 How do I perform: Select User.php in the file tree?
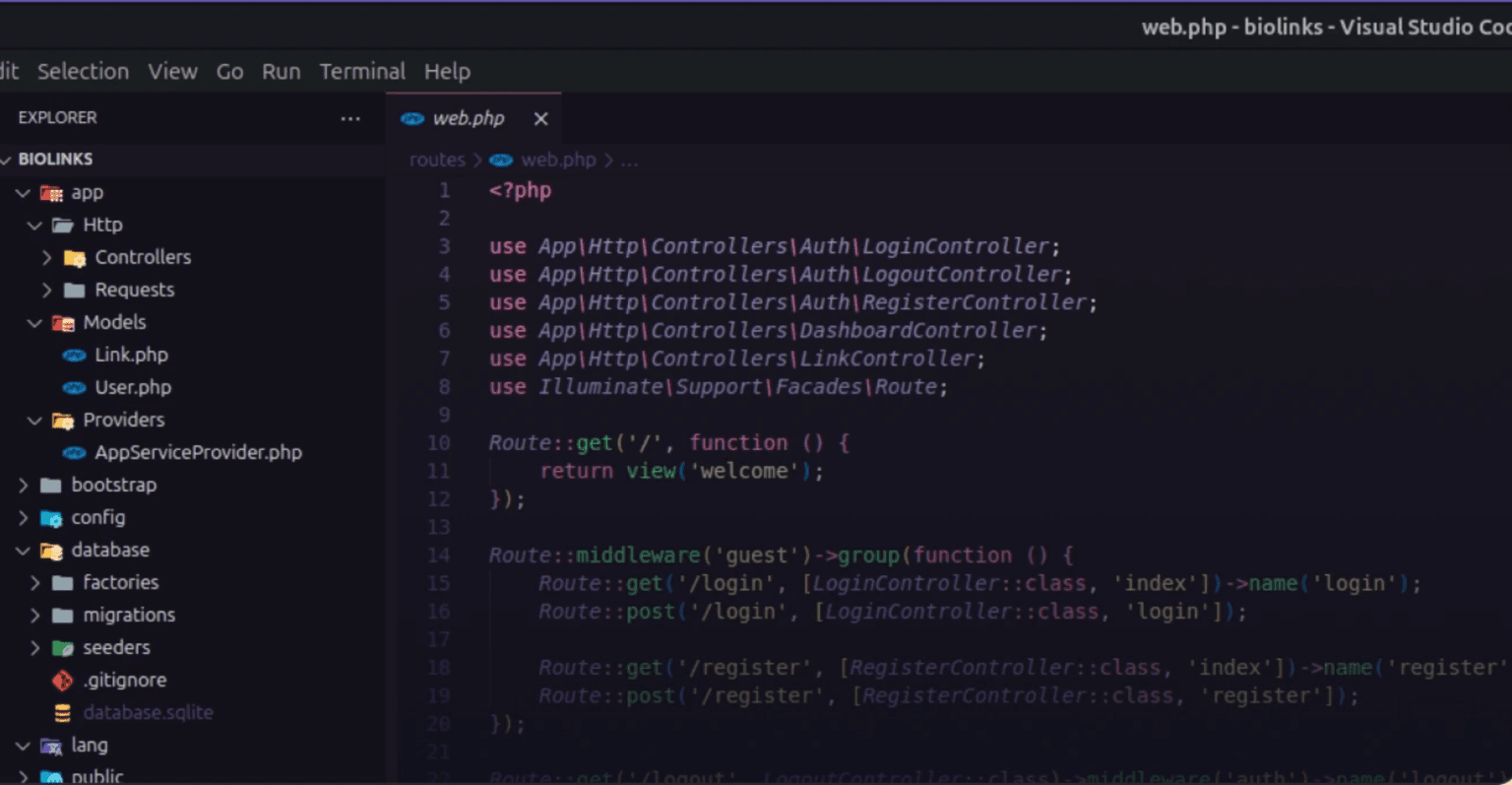(133, 387)
